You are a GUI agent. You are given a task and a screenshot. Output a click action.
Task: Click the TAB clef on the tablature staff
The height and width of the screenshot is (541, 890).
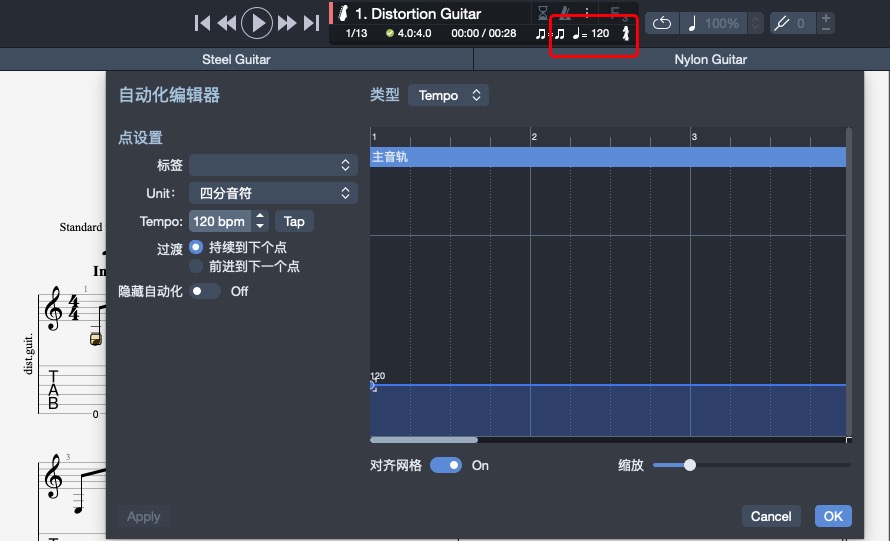point(53,390)
